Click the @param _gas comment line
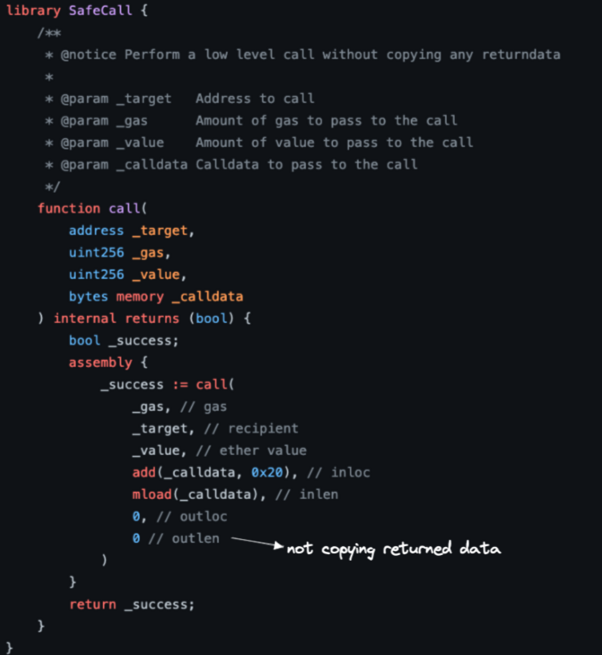Viewport: 602px width, 655px height. click(x=251, y=121)
